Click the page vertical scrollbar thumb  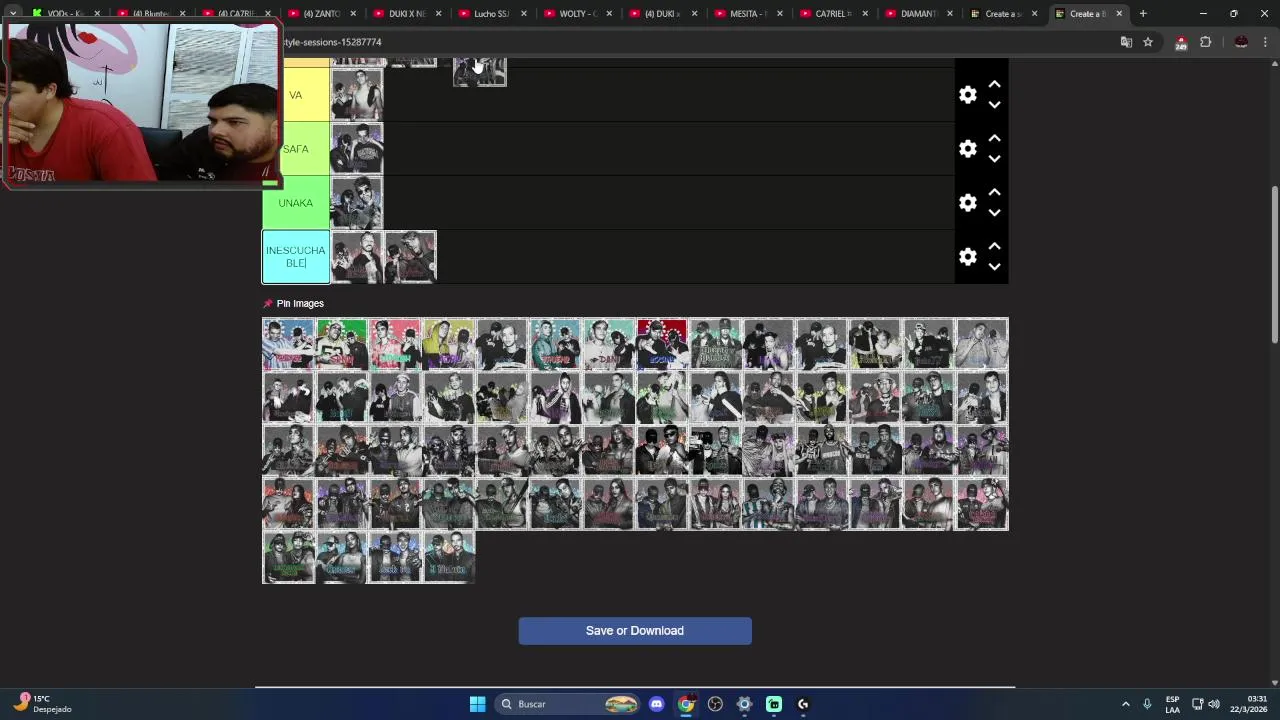click(x=1274, y=265)
